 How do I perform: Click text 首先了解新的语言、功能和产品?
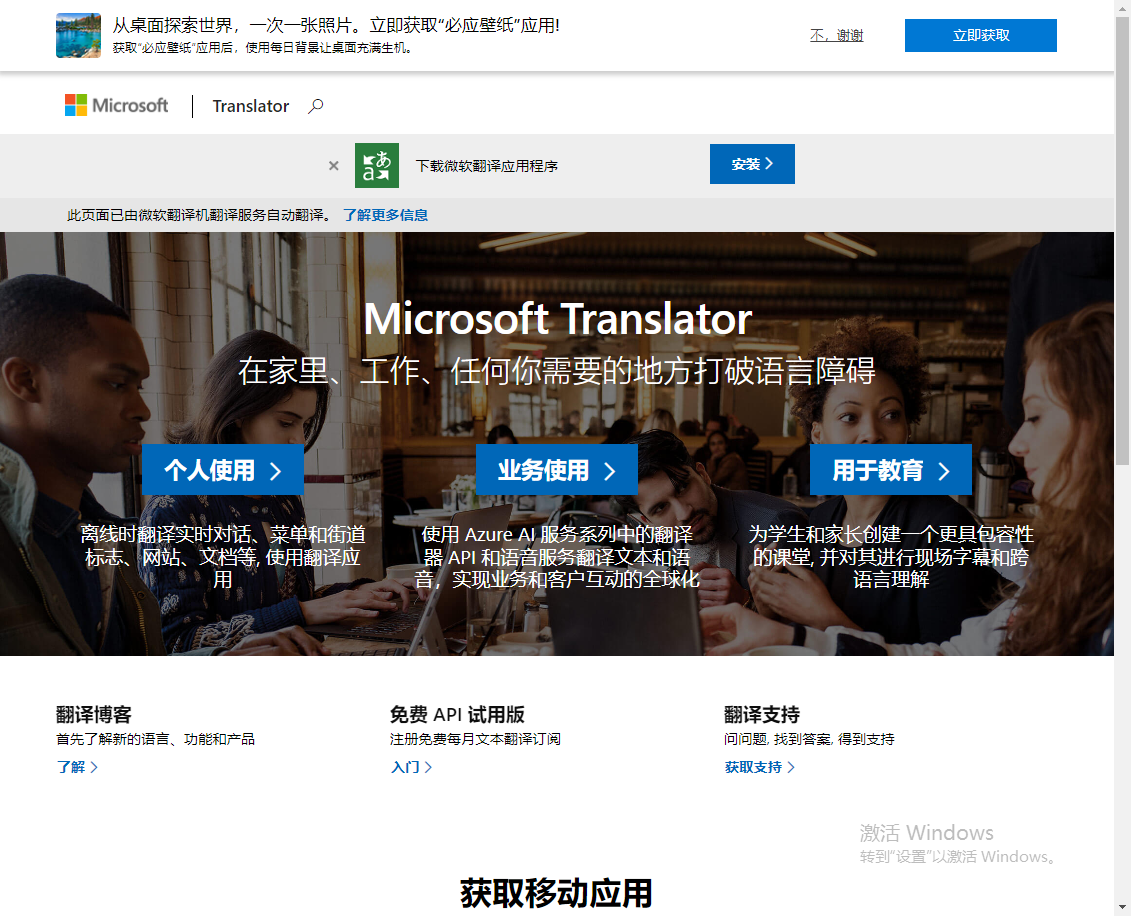[x=156, y=739]
